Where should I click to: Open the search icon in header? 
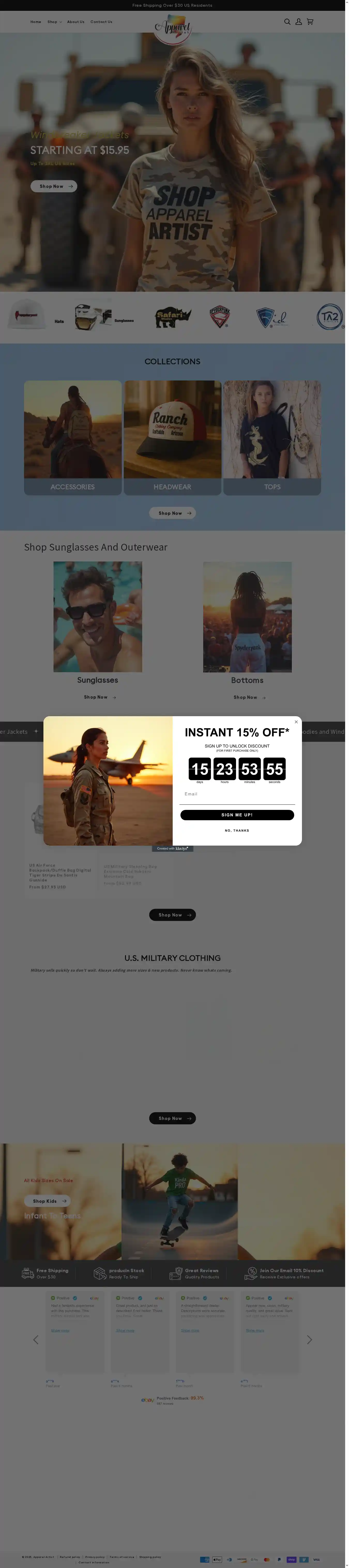tap(287, 22)
